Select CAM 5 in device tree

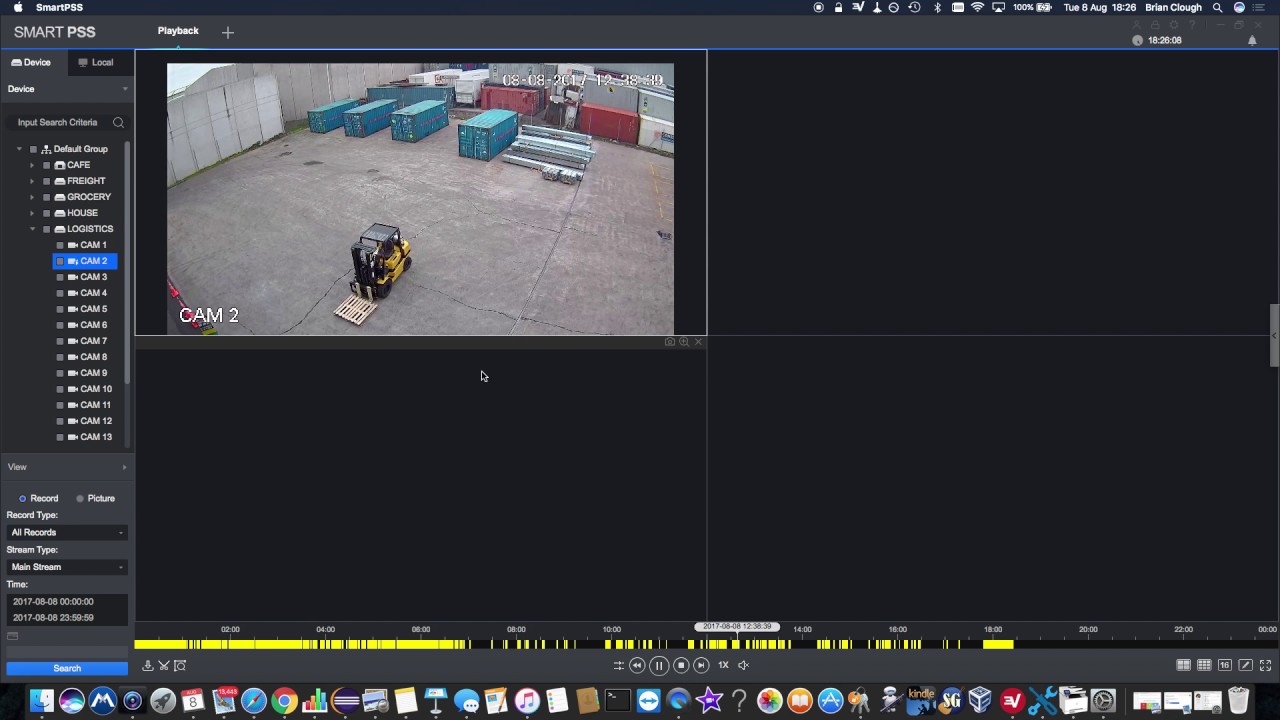93,309
